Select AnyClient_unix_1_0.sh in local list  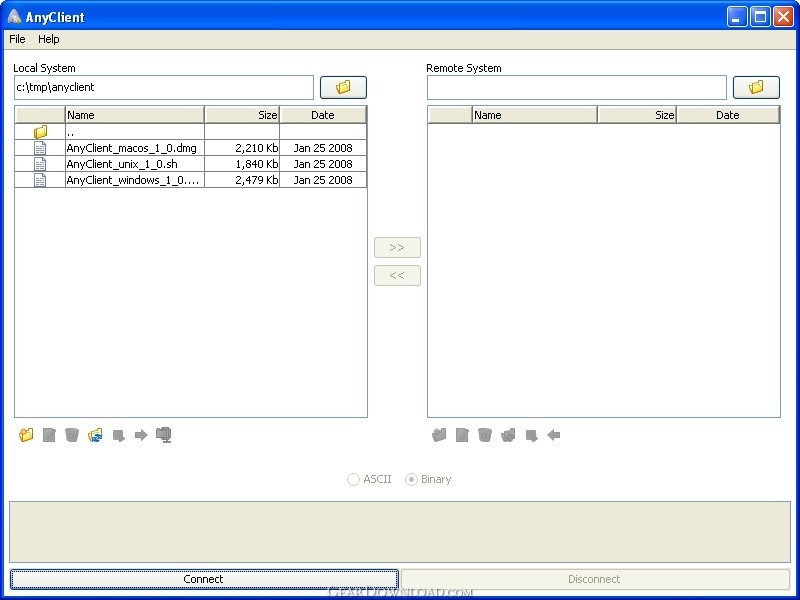point(191,164)
